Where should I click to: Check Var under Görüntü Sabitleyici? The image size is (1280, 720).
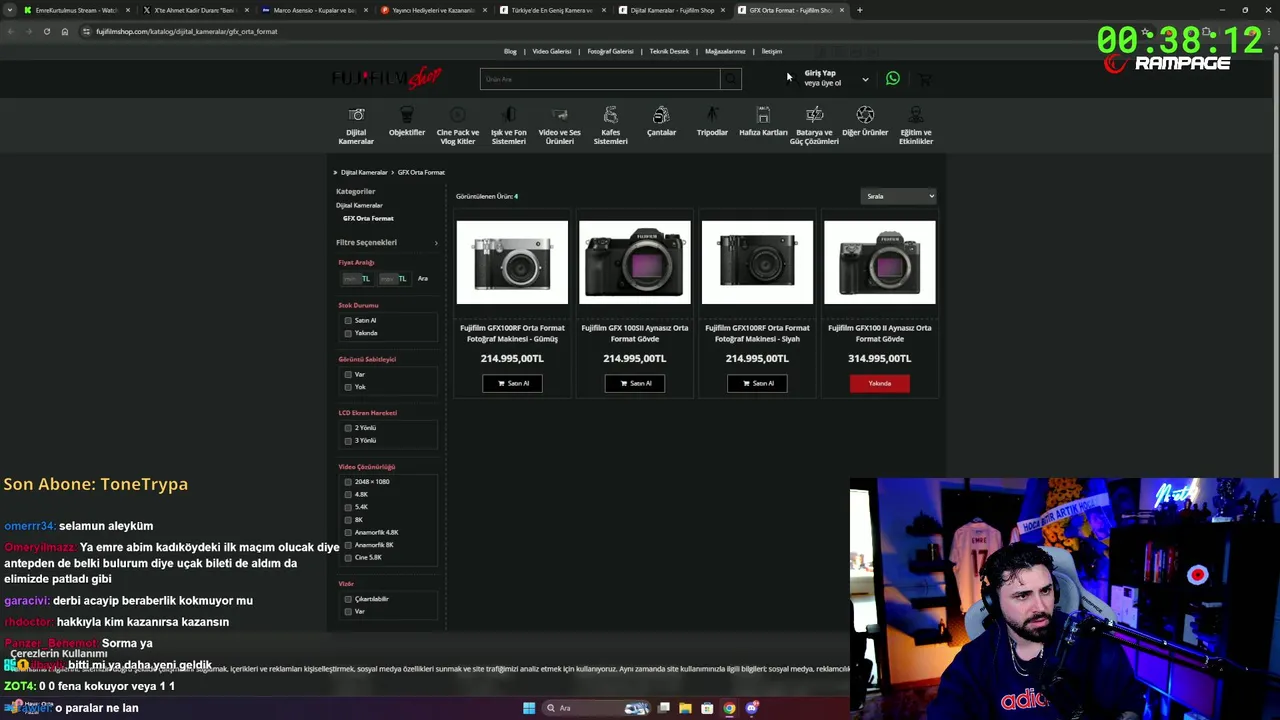348,375
